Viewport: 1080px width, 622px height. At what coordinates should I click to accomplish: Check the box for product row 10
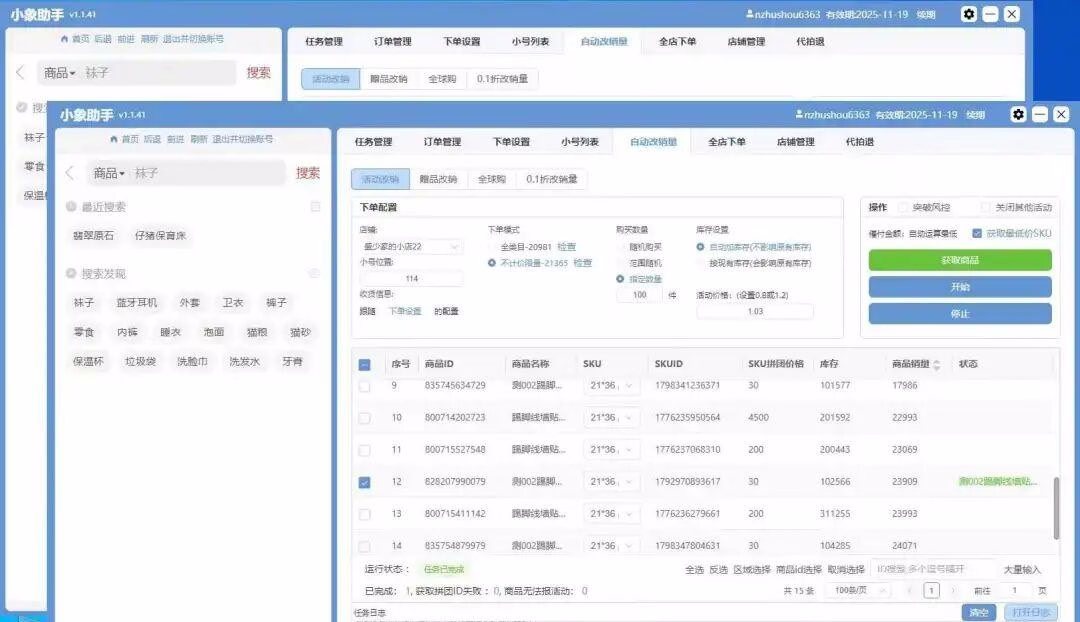click(364, 418)
